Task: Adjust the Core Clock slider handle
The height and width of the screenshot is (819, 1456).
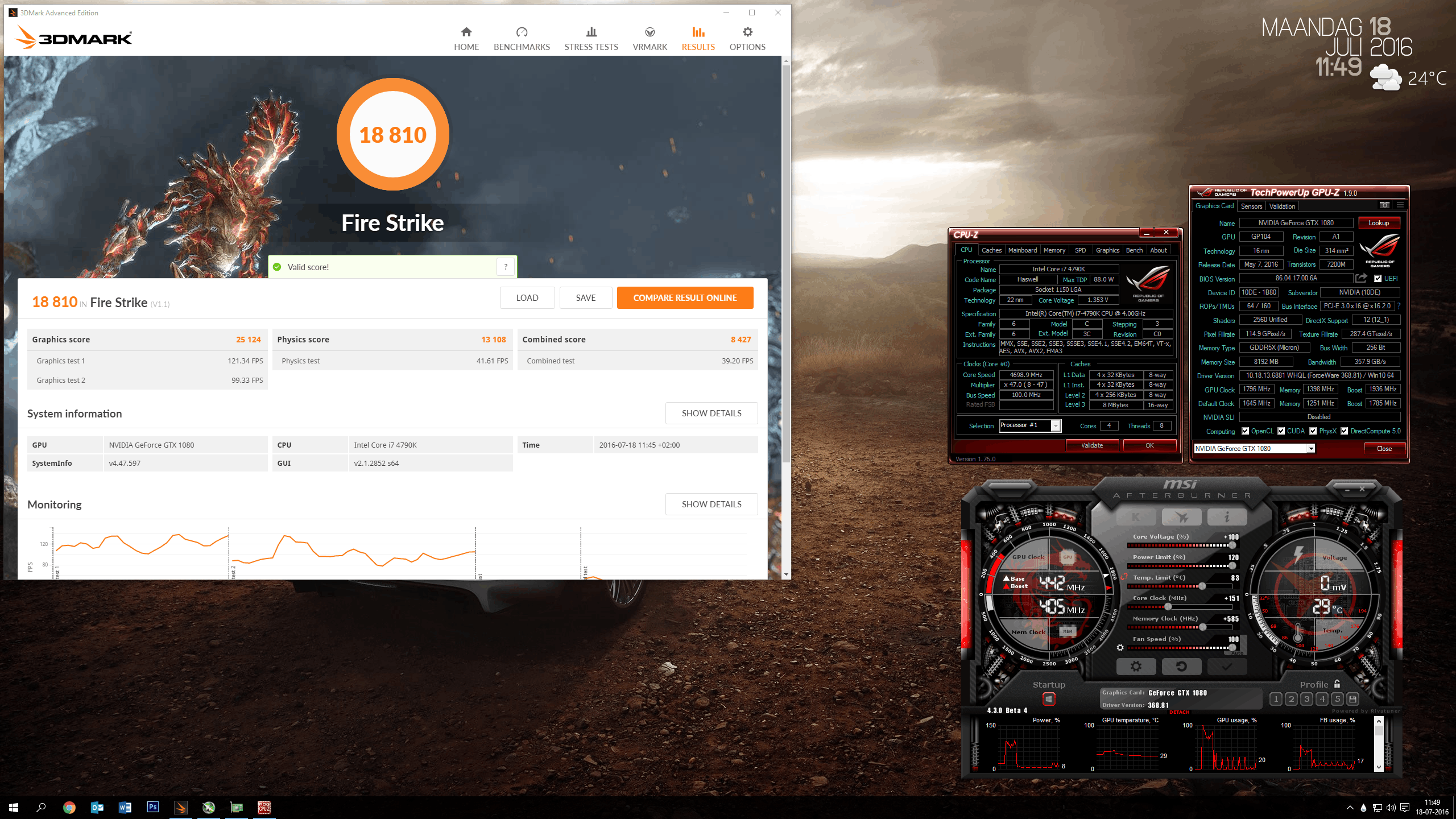Action: pos(1168,607)
